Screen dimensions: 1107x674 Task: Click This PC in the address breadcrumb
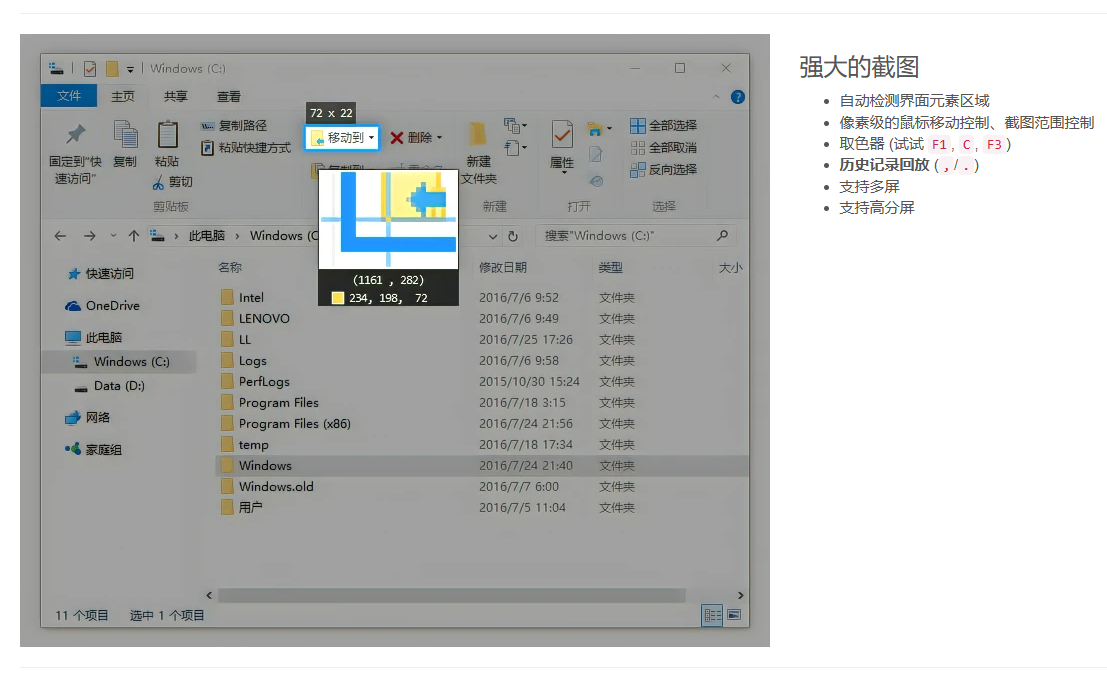point(206,236)
